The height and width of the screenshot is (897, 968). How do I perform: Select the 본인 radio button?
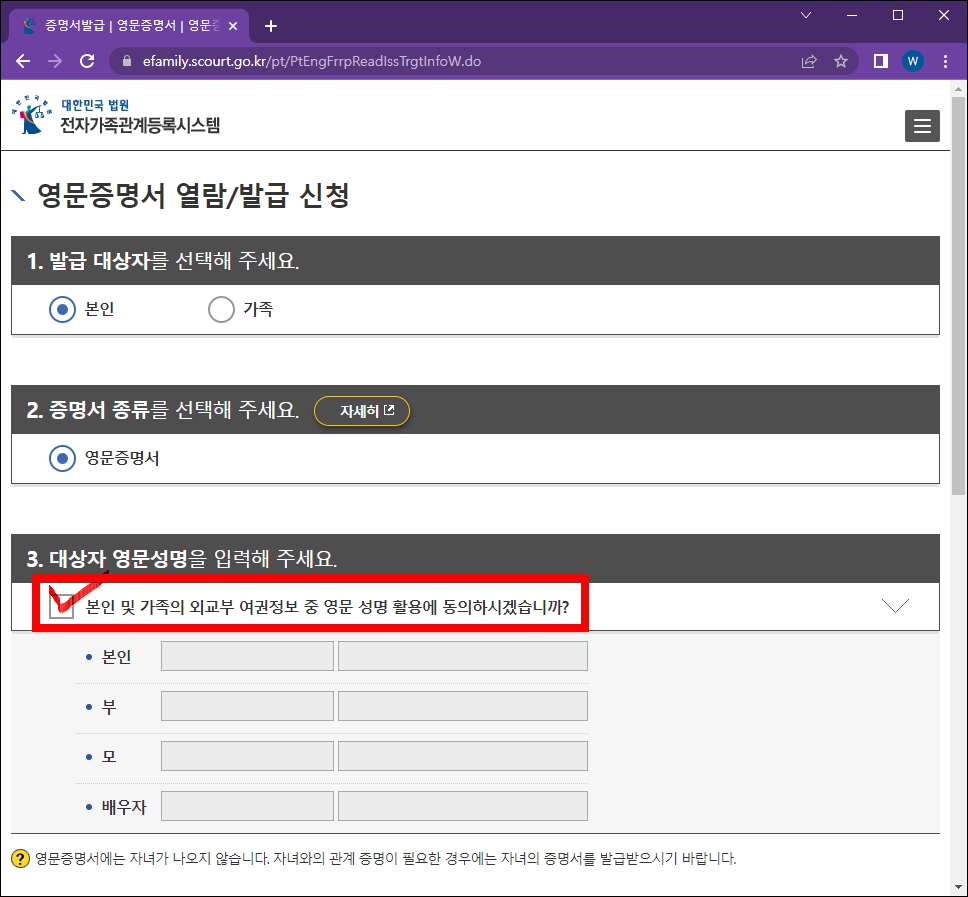pos(61,309)
